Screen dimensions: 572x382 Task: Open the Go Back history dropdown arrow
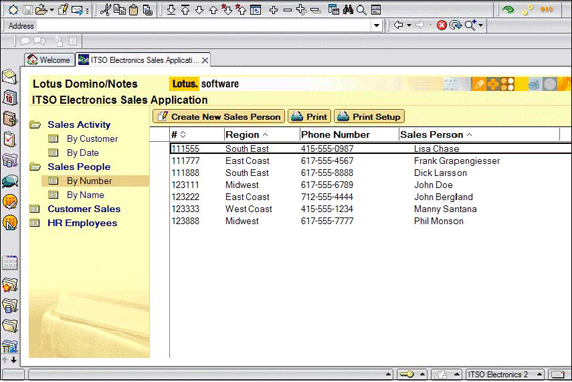coord(409,25)
